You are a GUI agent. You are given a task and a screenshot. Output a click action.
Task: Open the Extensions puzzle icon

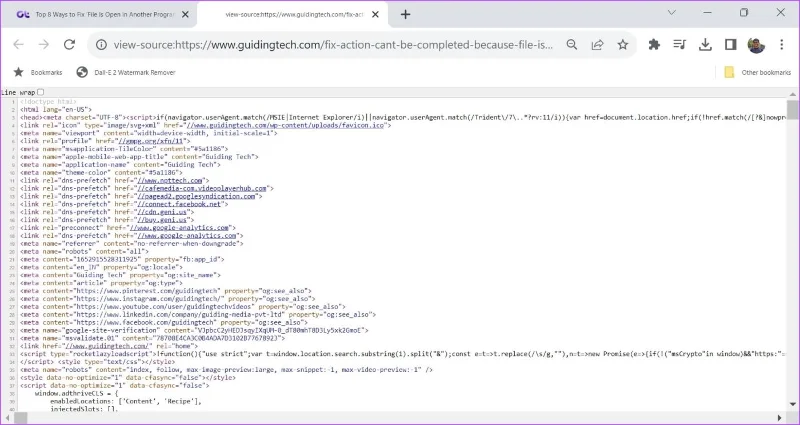click(x=654, y=45)
